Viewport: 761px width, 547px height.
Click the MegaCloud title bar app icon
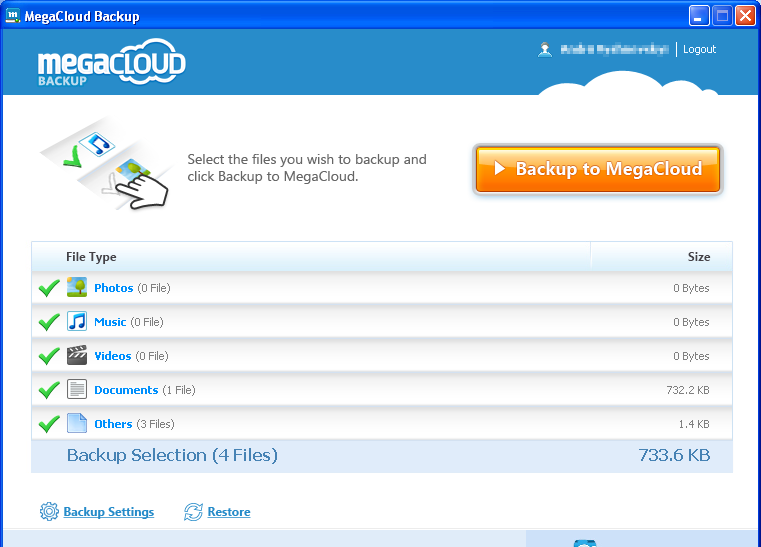point(13,16)
